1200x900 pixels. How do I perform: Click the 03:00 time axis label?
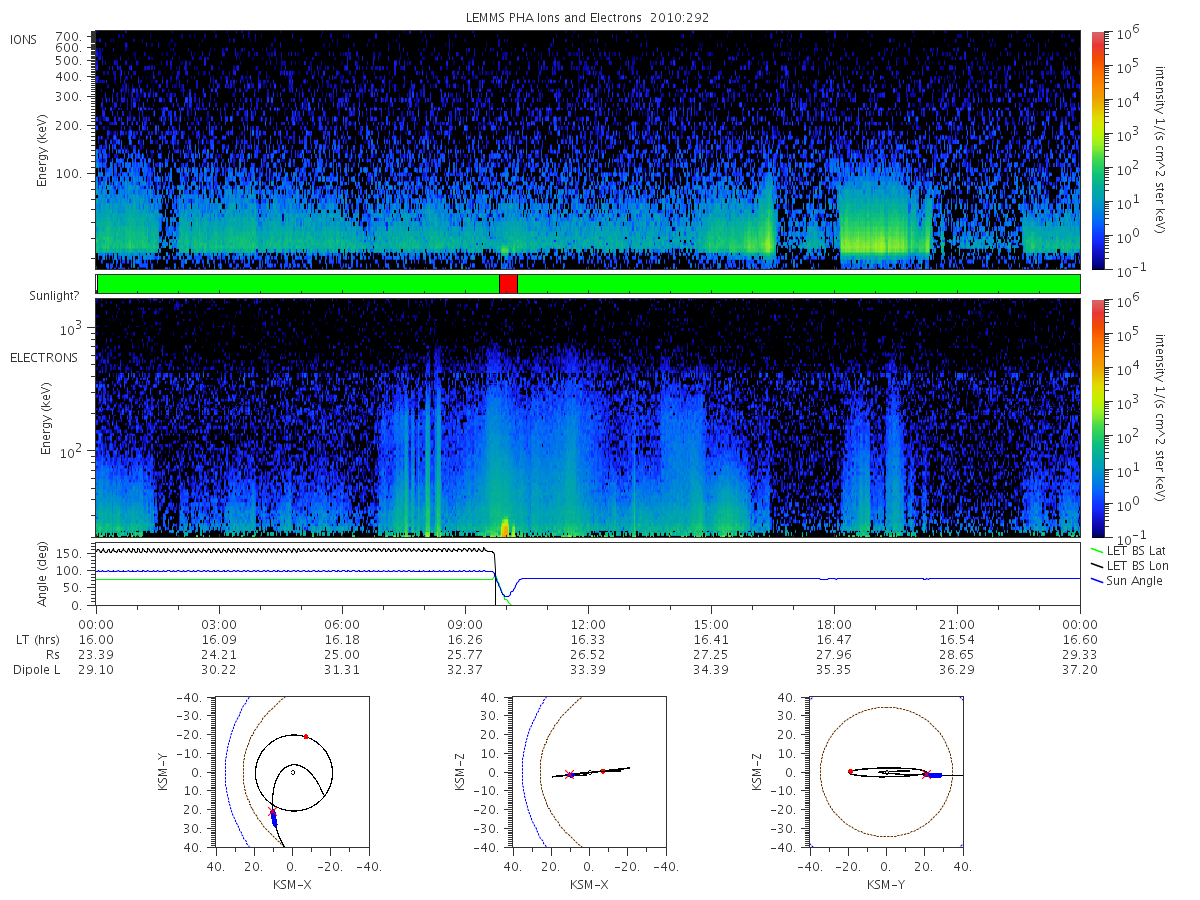219,624
